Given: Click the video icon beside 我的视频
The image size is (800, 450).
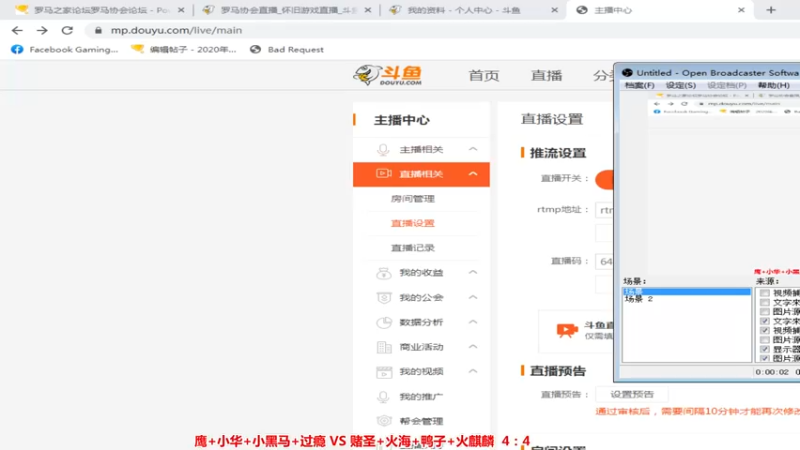Looking at the screenshot, I should click(384, 372).
